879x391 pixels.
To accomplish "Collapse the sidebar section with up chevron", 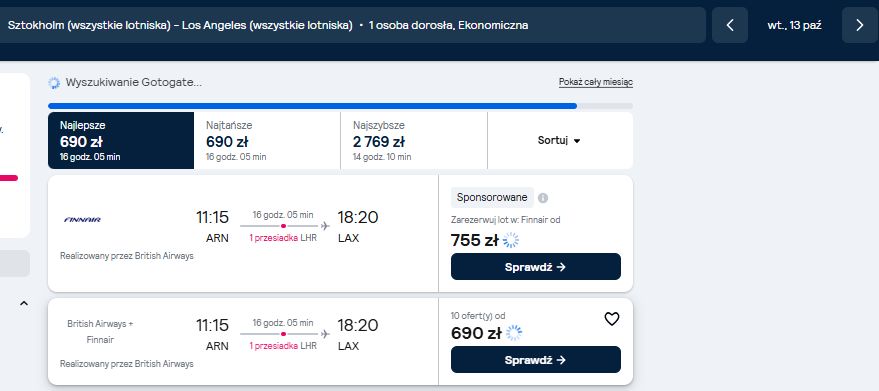I will (x=24, y=303).
